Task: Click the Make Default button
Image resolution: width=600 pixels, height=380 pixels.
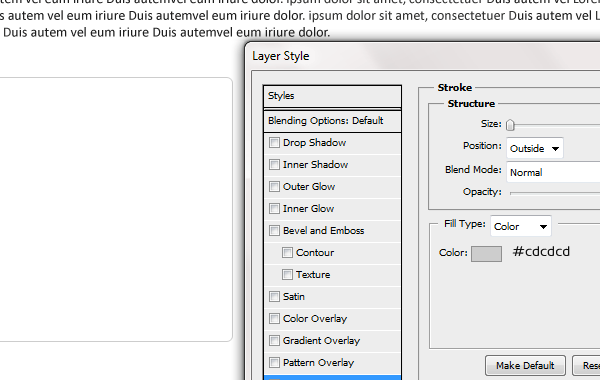Action: [525, 365]
